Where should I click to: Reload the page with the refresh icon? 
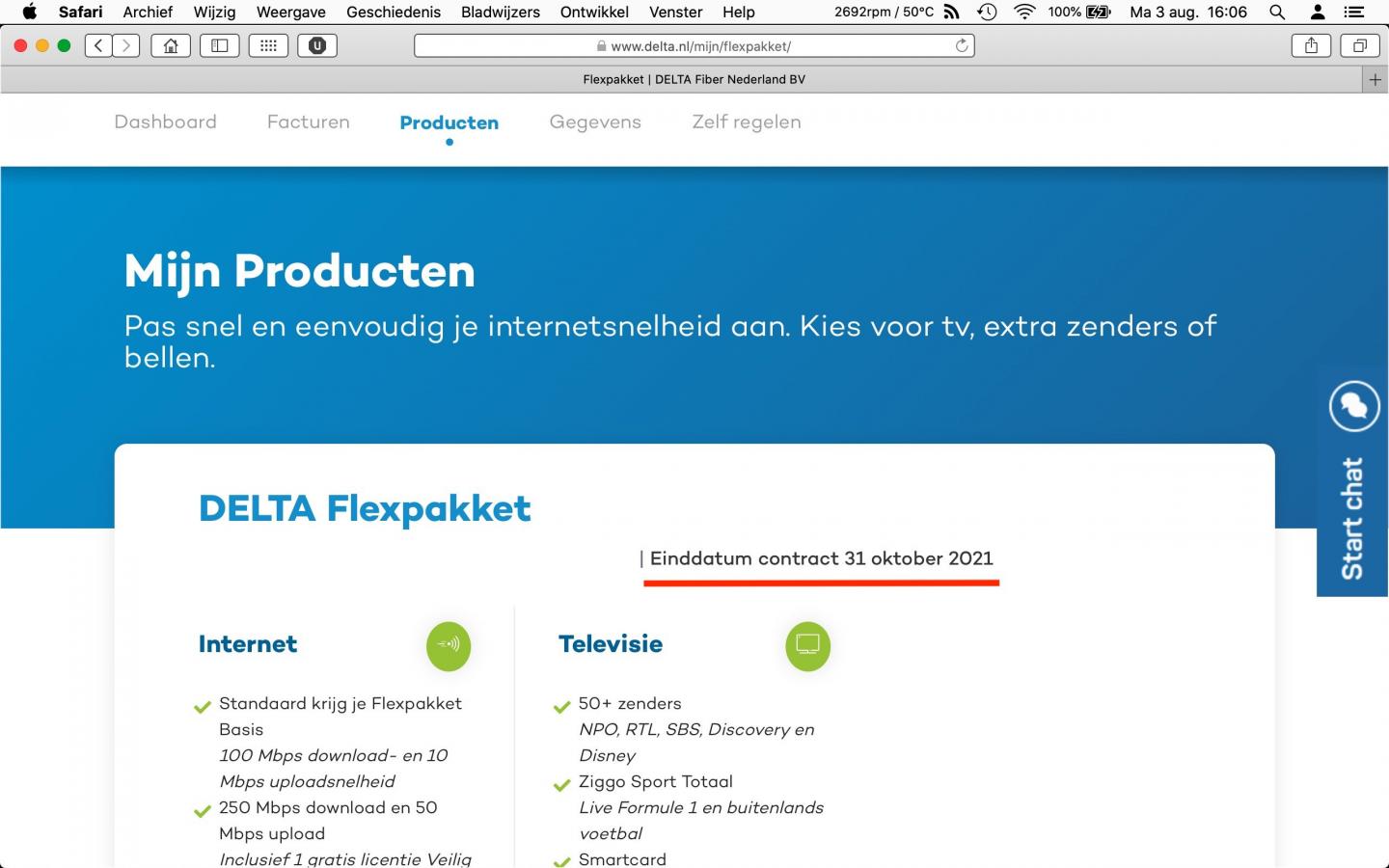[x=961, y=45]
